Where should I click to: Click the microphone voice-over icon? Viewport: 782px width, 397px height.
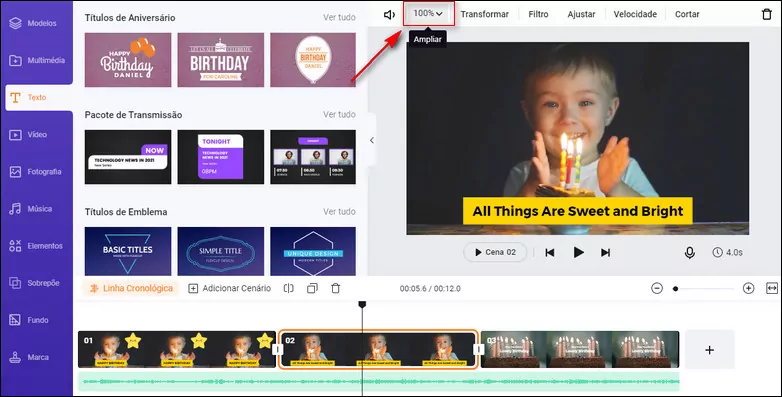coord(689,253)
